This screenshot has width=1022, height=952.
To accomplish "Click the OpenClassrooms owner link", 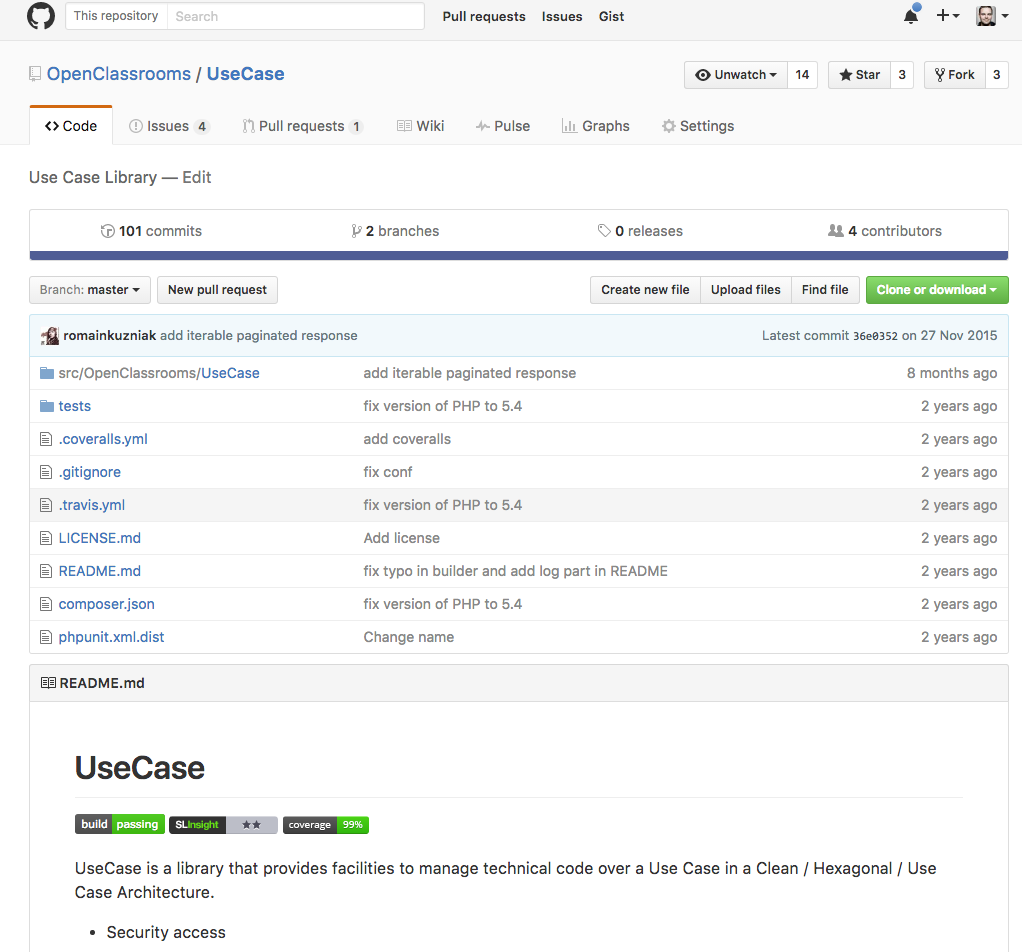I will tap(119, 74).
